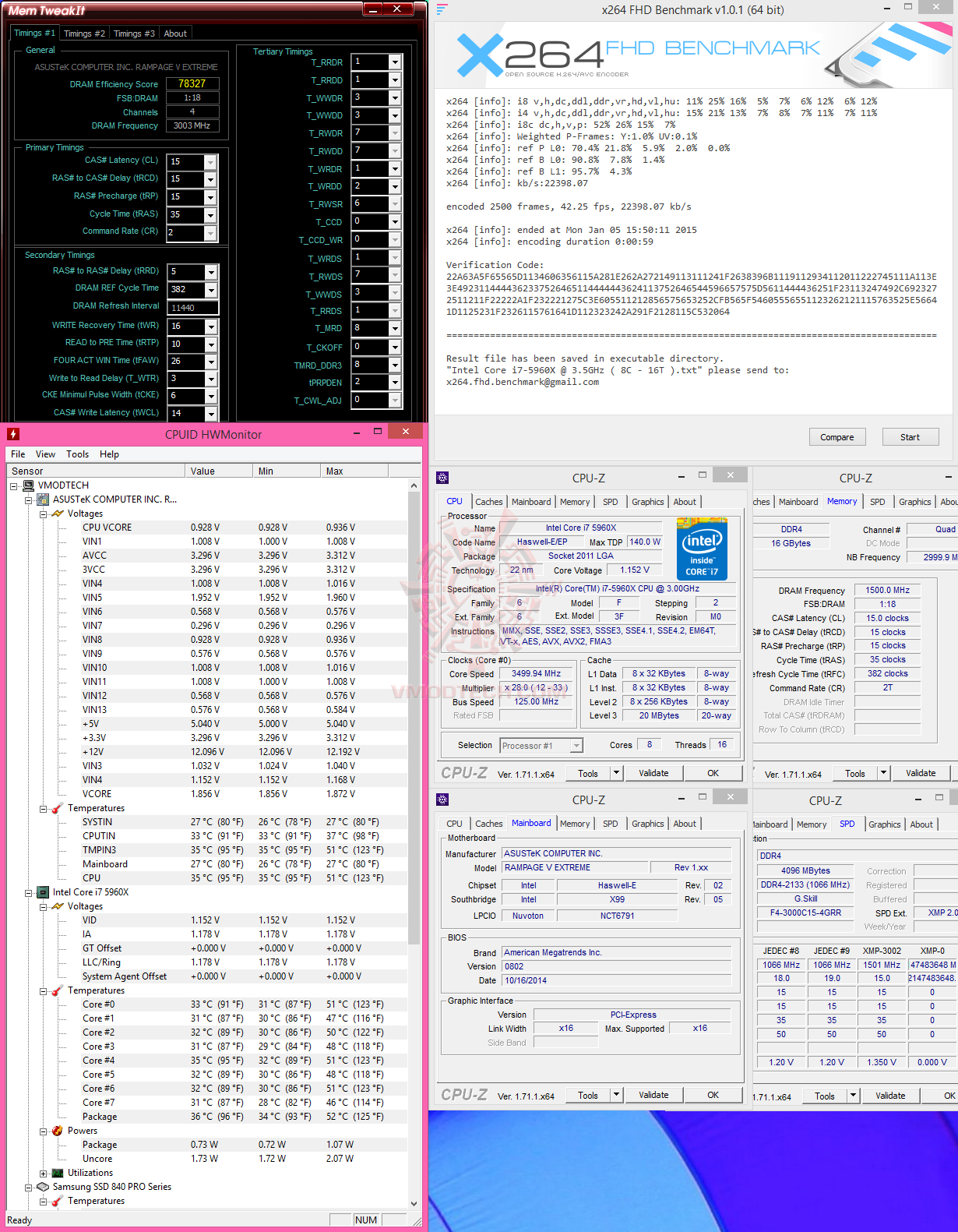The width and height of the screenshot is (958, 1232).
Task: Click the Start button in x264 benchmark
Action: coord(910,437)
